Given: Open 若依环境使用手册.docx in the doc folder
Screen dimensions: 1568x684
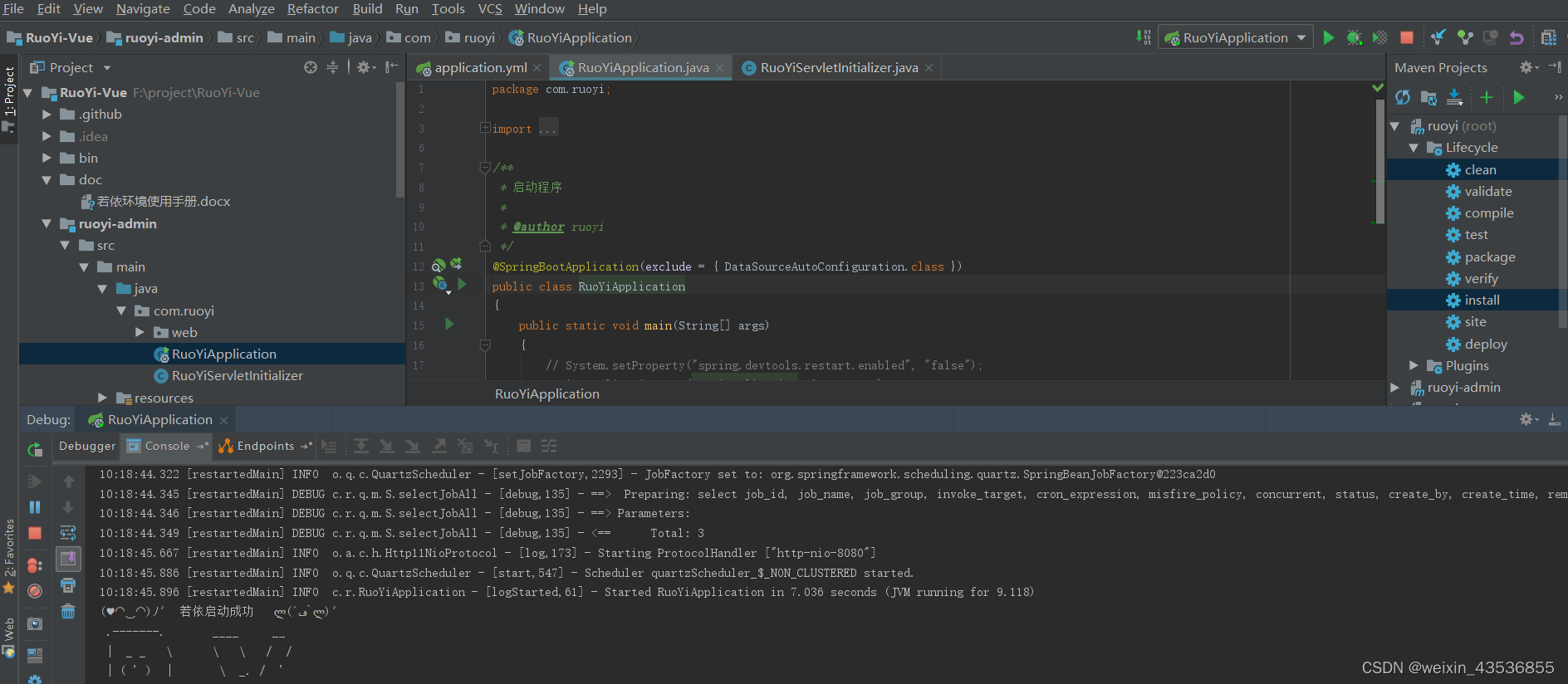Looking at the screenshot, I should (163, 201).
